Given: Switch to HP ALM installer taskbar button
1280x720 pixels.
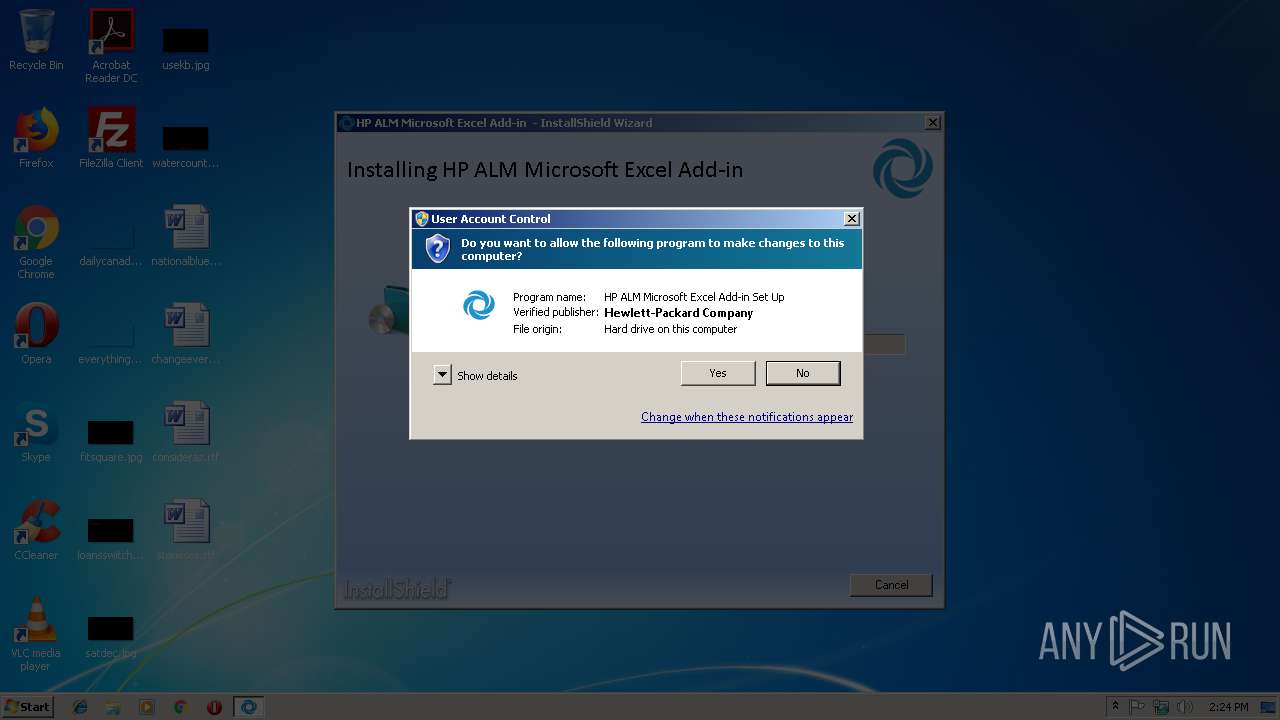Looking at the screenshot, I should pyautogui.click(x=248, y=707).
